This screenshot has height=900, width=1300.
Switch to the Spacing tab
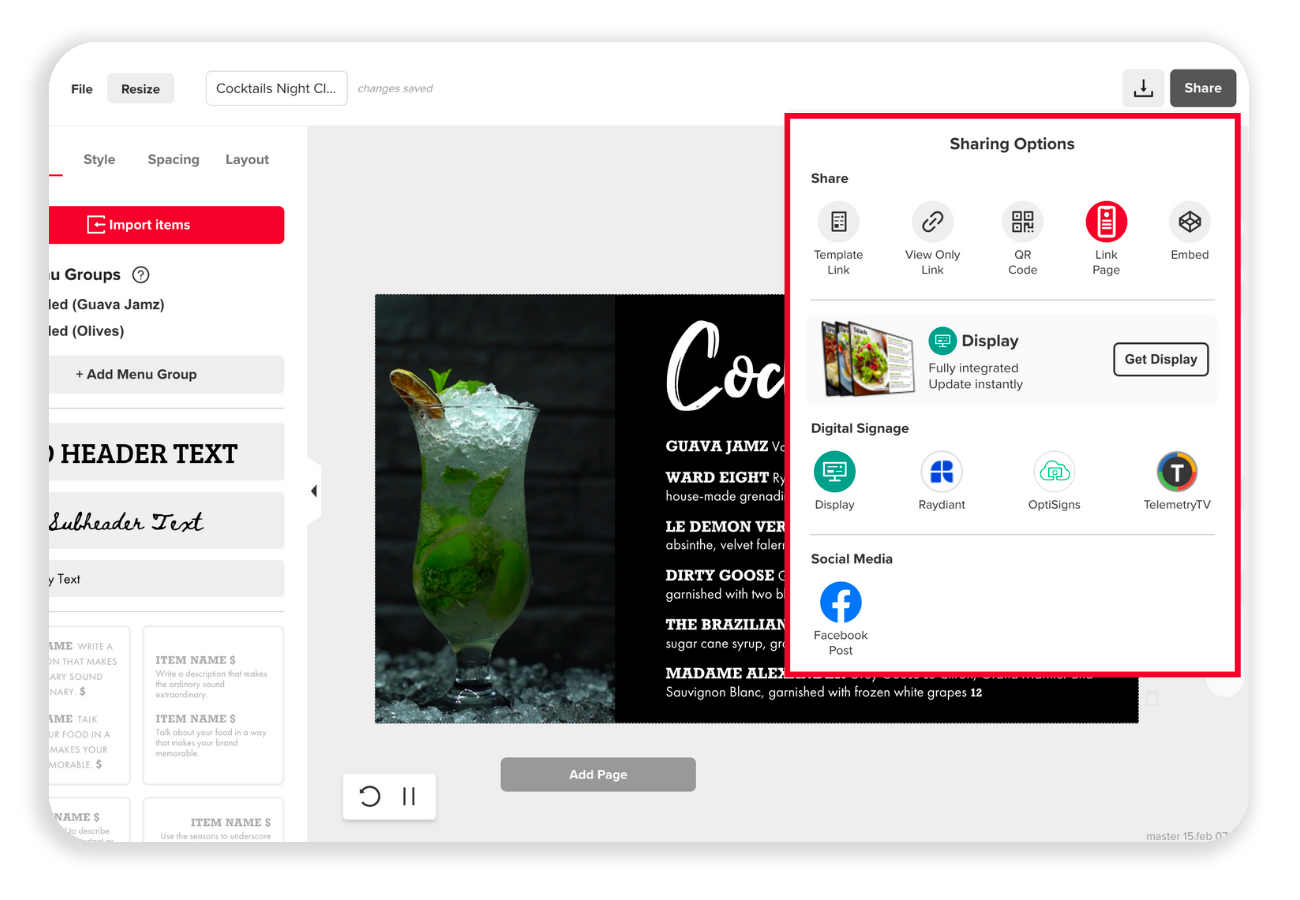click(x=173, y=159)
